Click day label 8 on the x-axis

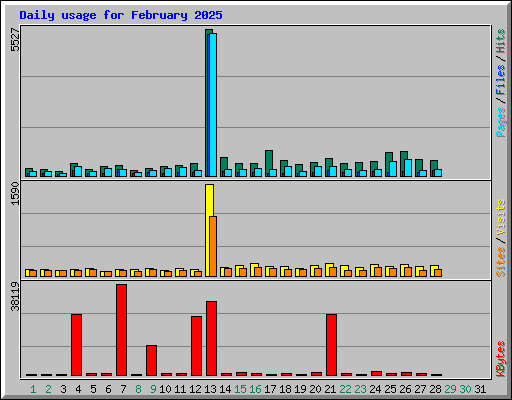click(x=138, y=389)
